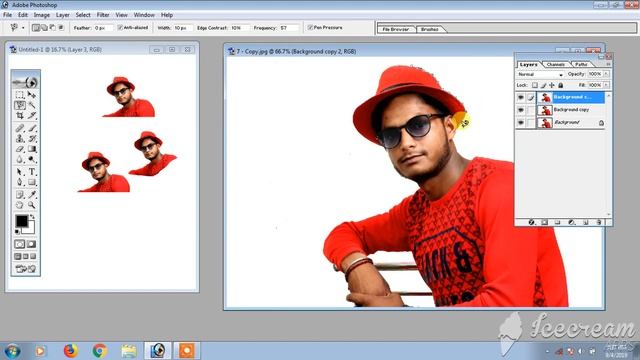Image resolution: width=640 pixels, height=360 pixels.
Task: Toggle the Anti-aliased checkbox
Action: [x=120, y=27]
